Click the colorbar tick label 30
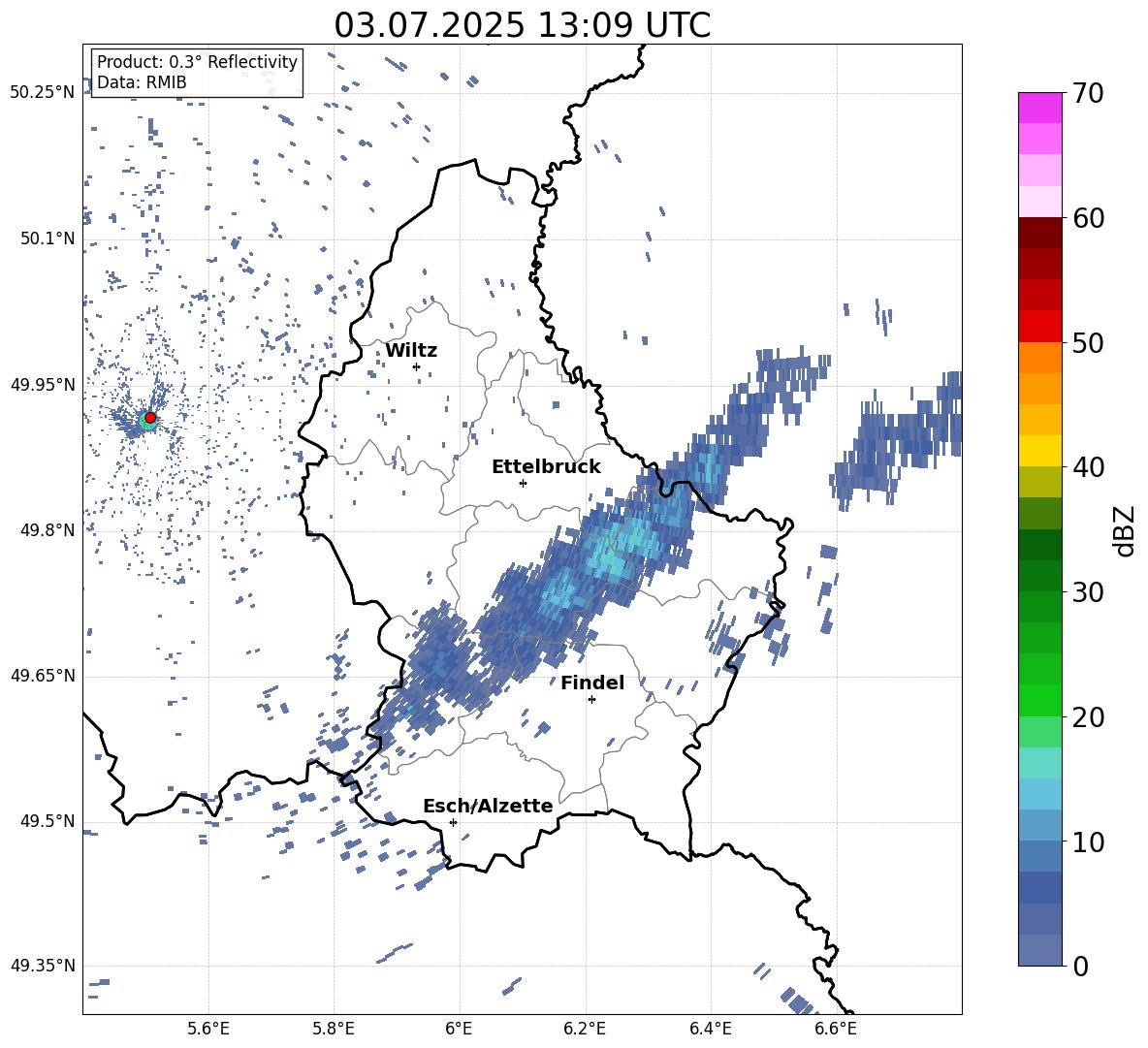The width and height of the screenshot is (1148, 1048). pos(1087,592)
